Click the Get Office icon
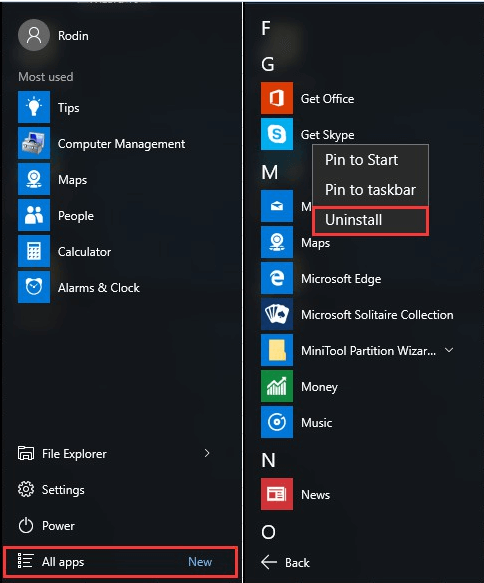This screenshot has height=583, width=484. (277, 98)
